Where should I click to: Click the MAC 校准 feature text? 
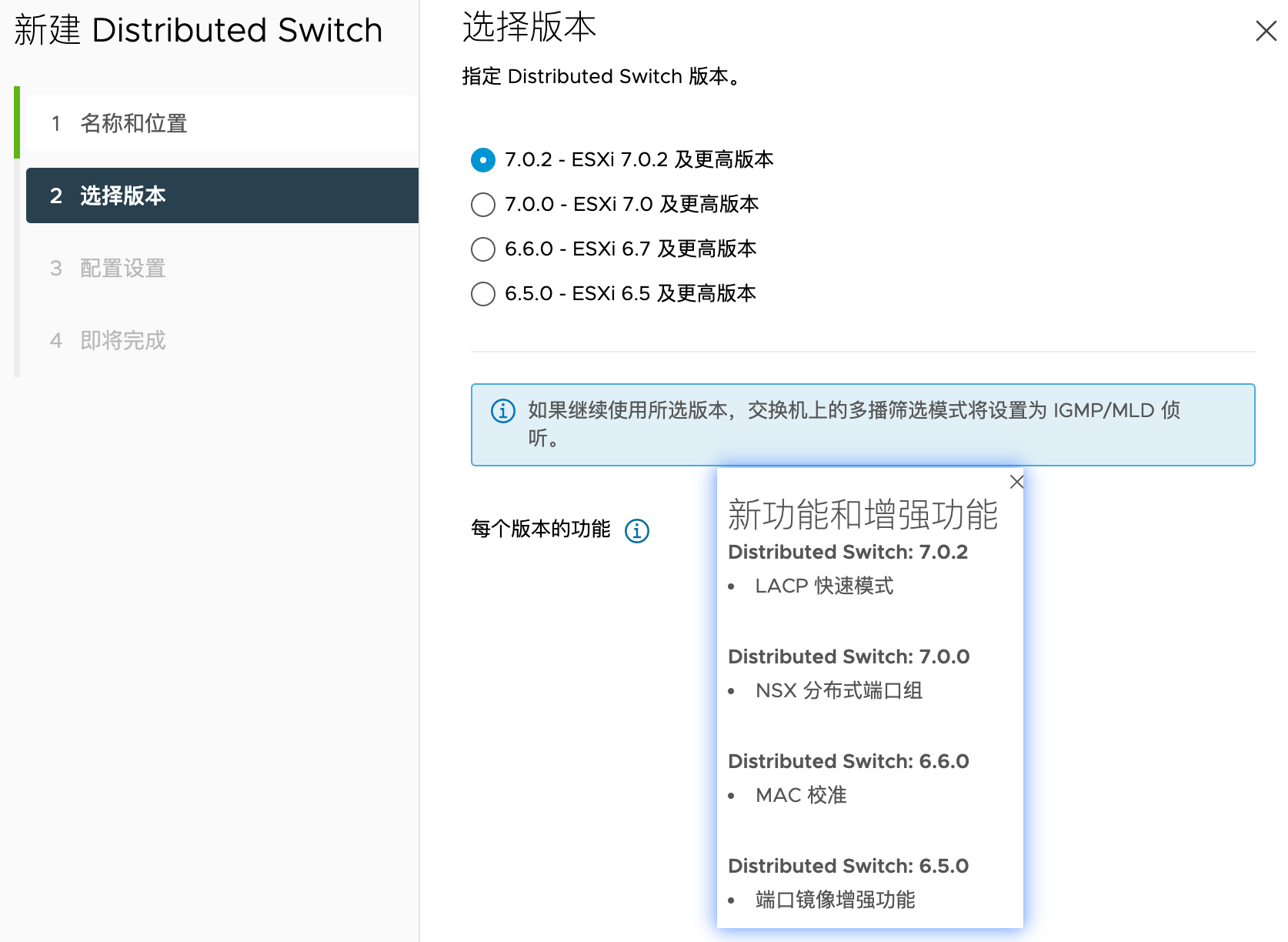(x=801, y=795)
